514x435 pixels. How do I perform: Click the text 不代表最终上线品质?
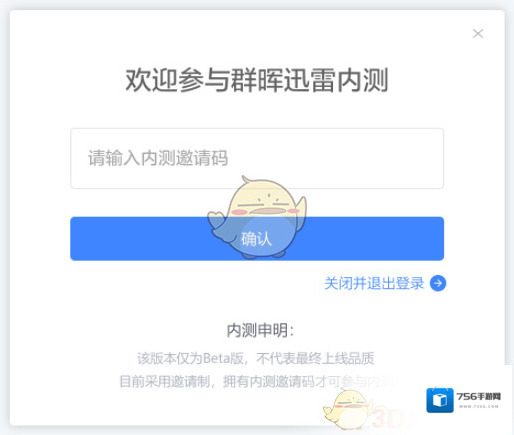[x=315, y=358]
